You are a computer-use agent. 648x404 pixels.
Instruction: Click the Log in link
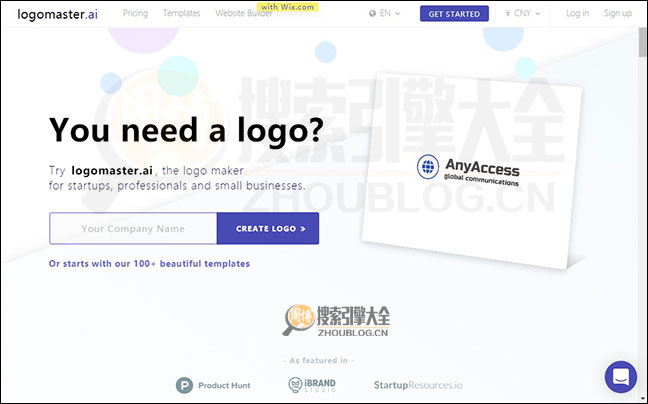tap(577, 13)
